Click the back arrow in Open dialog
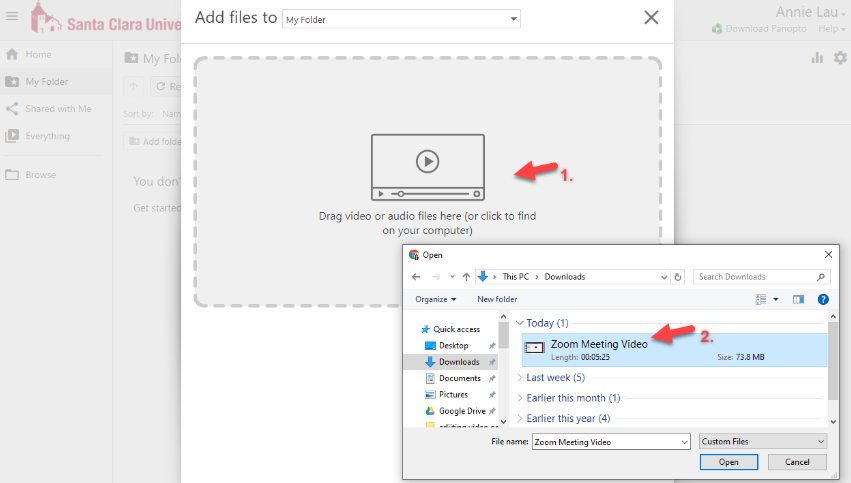Viewport: 851px width, 483px height. click(x=416, y=277)
